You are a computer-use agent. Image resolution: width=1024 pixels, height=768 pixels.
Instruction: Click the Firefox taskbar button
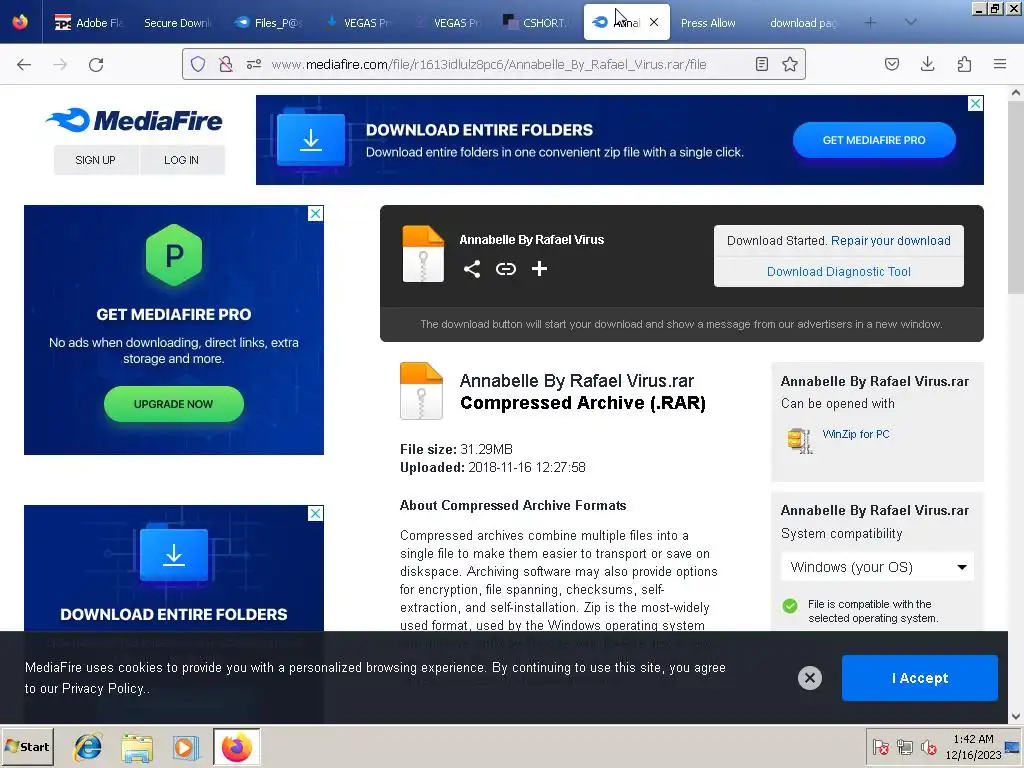(236, 746)
